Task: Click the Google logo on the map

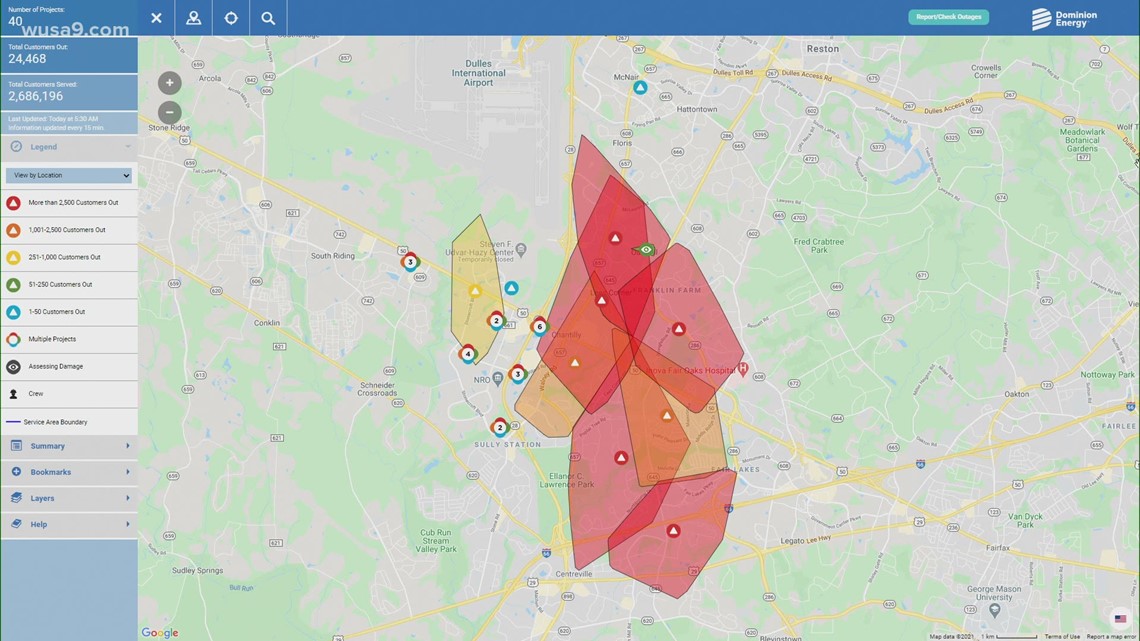Action: tap(159, 632)
